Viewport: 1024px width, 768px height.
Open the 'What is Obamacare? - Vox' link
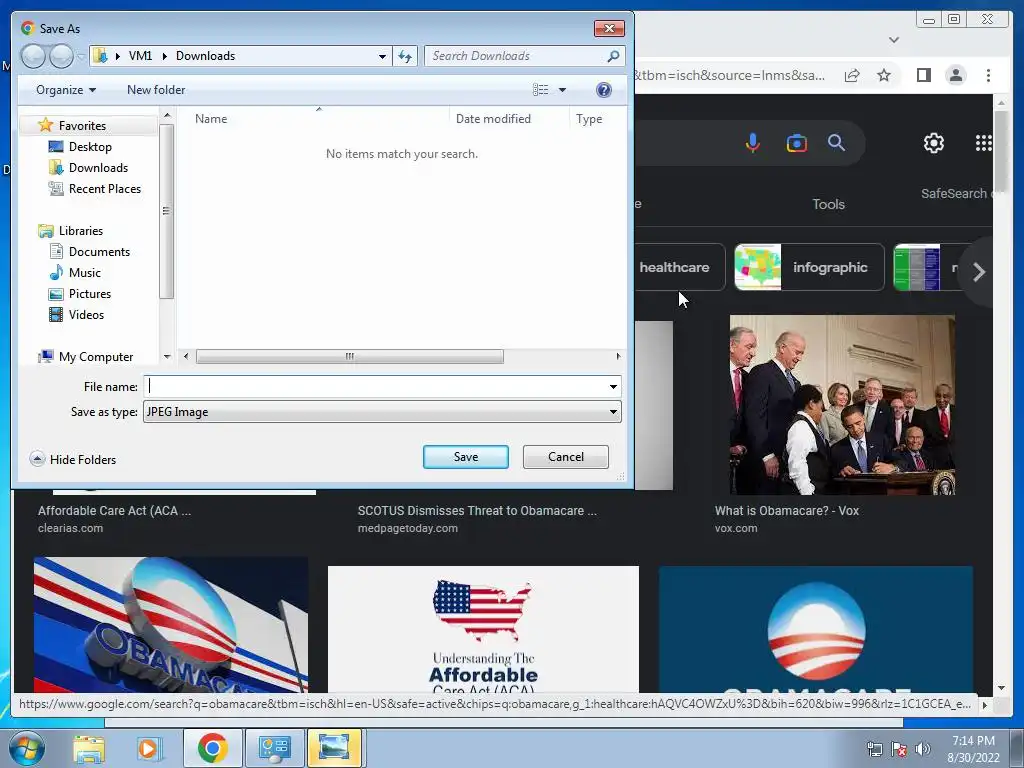[x=786, y=511]
